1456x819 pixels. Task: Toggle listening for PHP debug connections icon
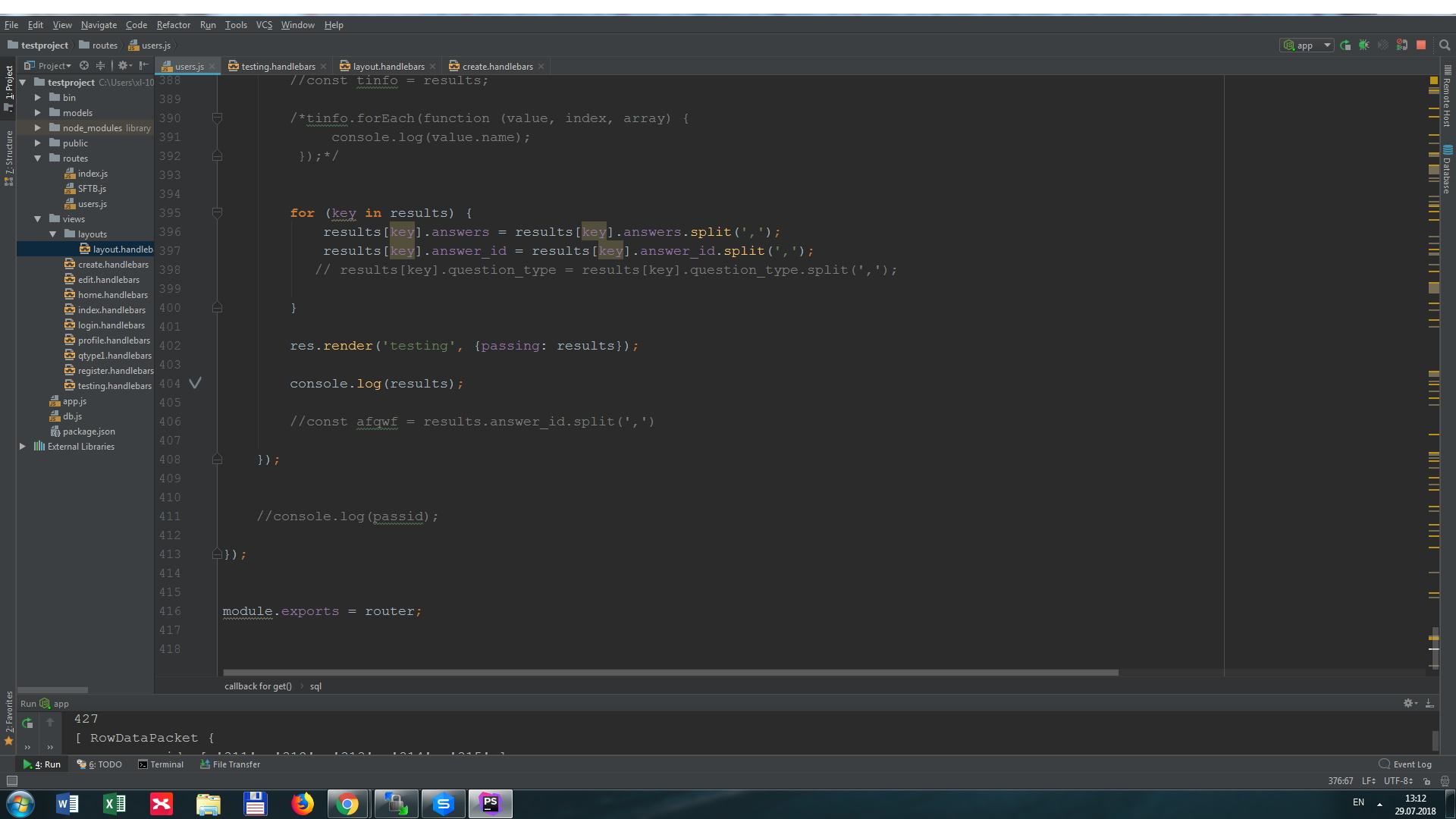pos(1402,45)
